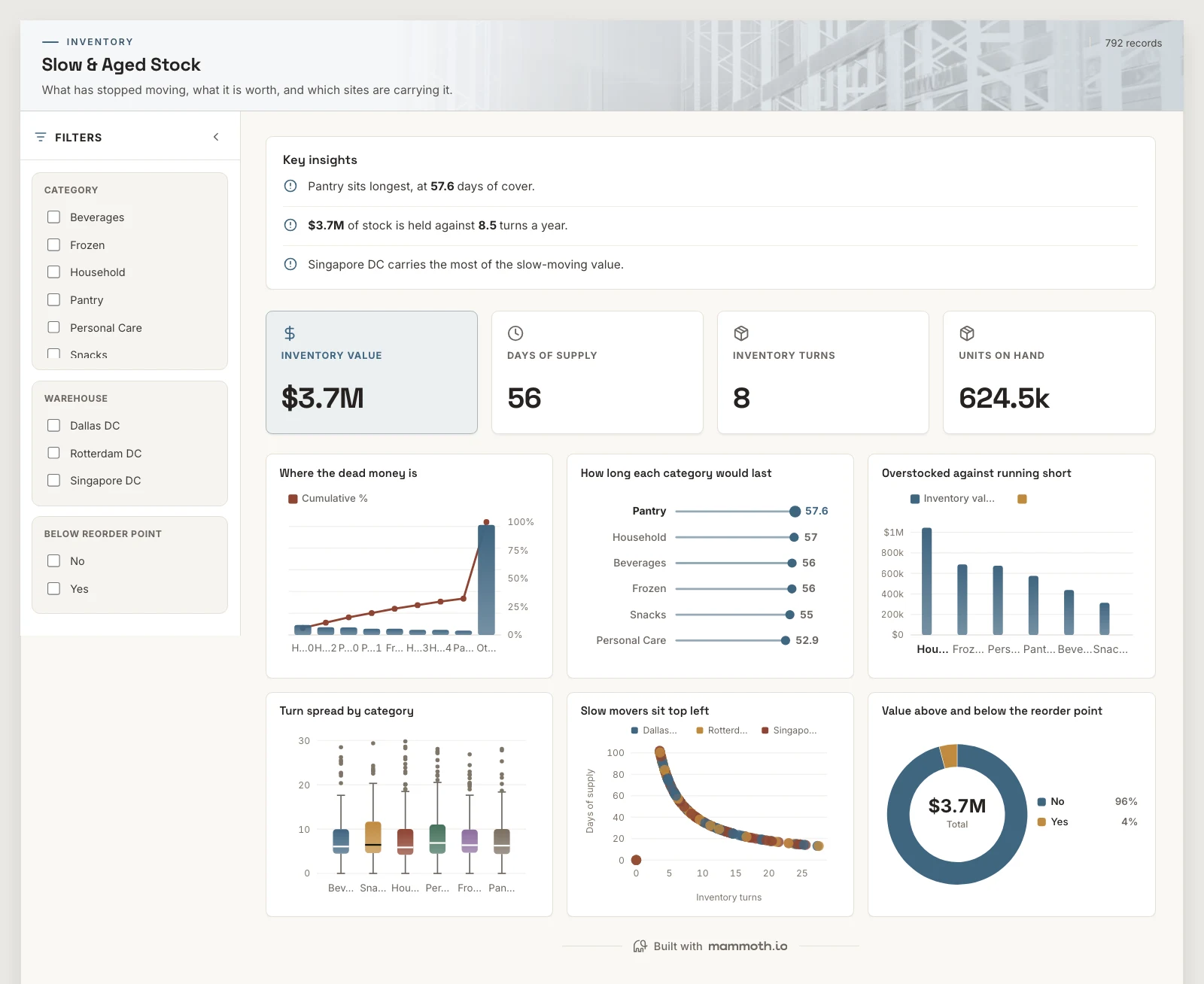Select the Pantry checkbox

53,299
